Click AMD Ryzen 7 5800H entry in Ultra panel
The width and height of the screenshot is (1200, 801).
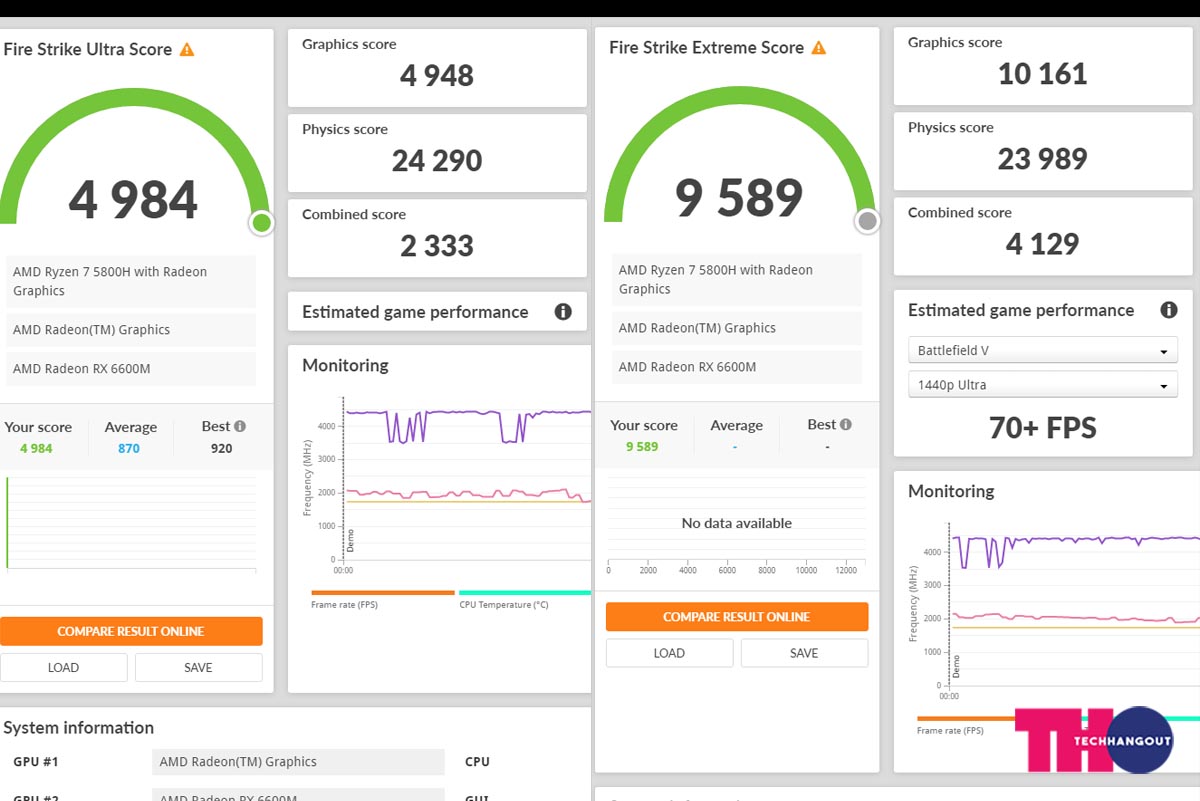click(131, 281)
